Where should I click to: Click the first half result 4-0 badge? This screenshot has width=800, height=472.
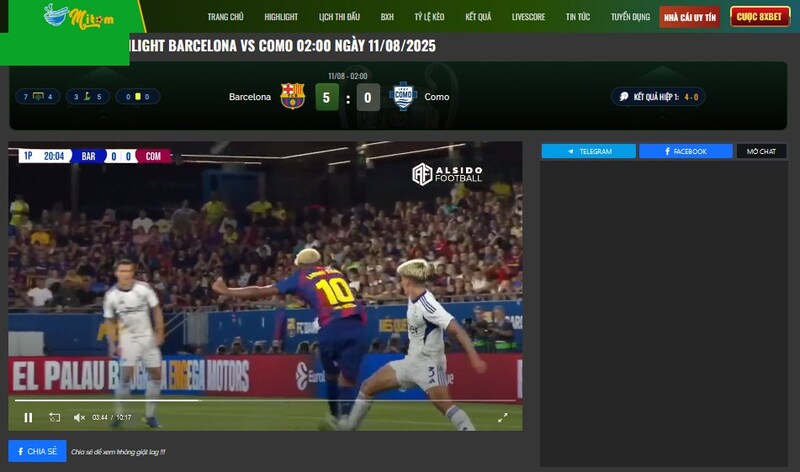point(658,97)
